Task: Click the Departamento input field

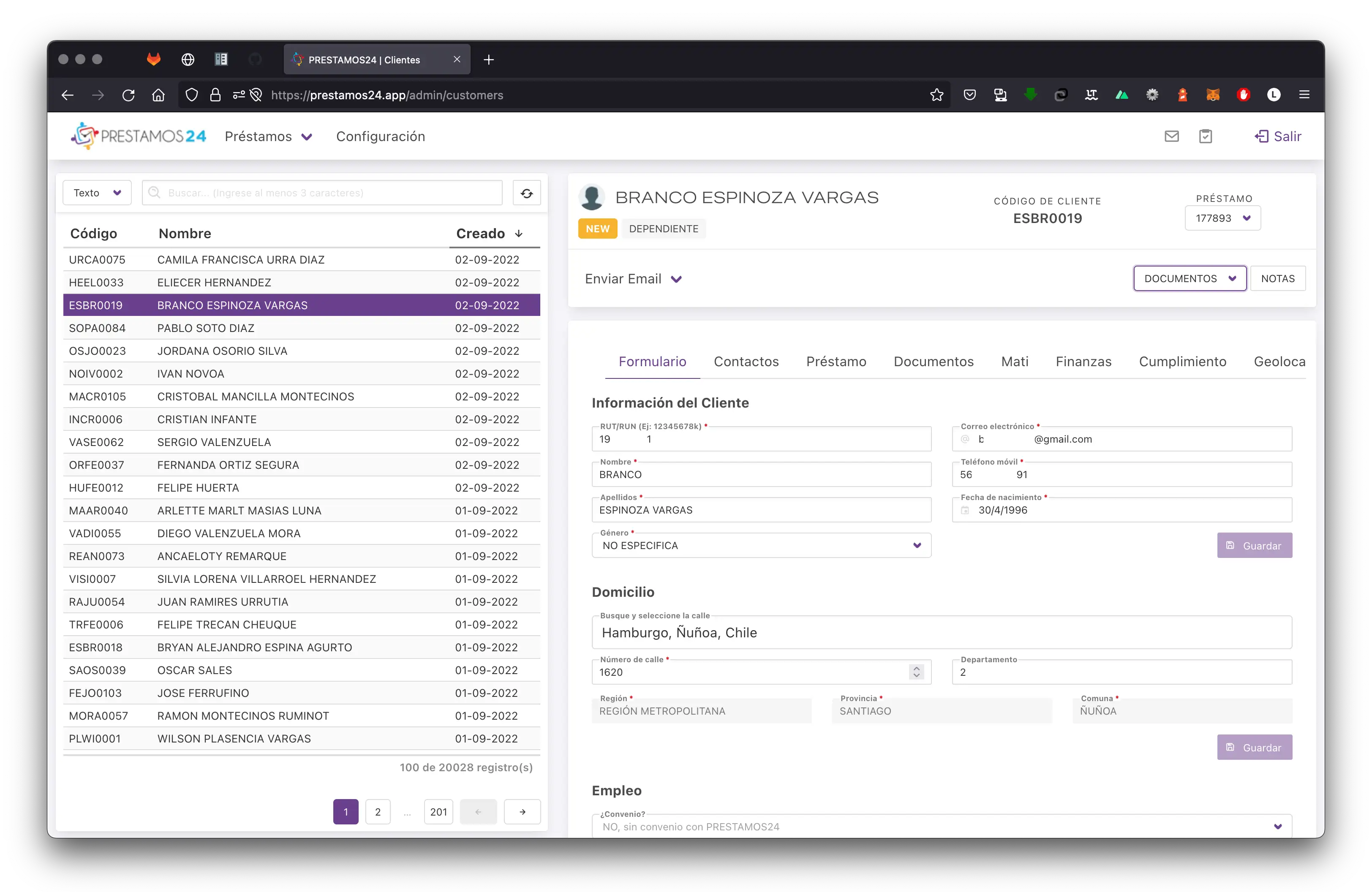Action: pos(1122,672)
